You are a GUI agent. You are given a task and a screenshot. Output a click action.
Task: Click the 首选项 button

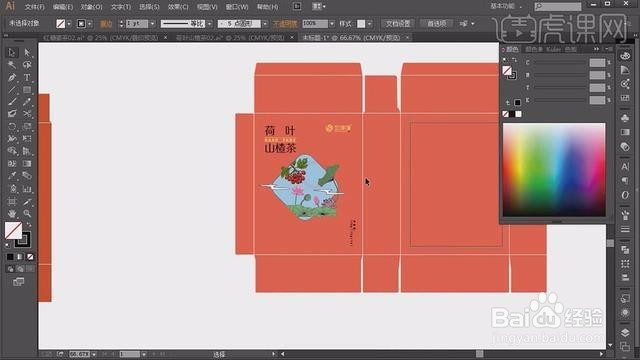tap(436, 24)
